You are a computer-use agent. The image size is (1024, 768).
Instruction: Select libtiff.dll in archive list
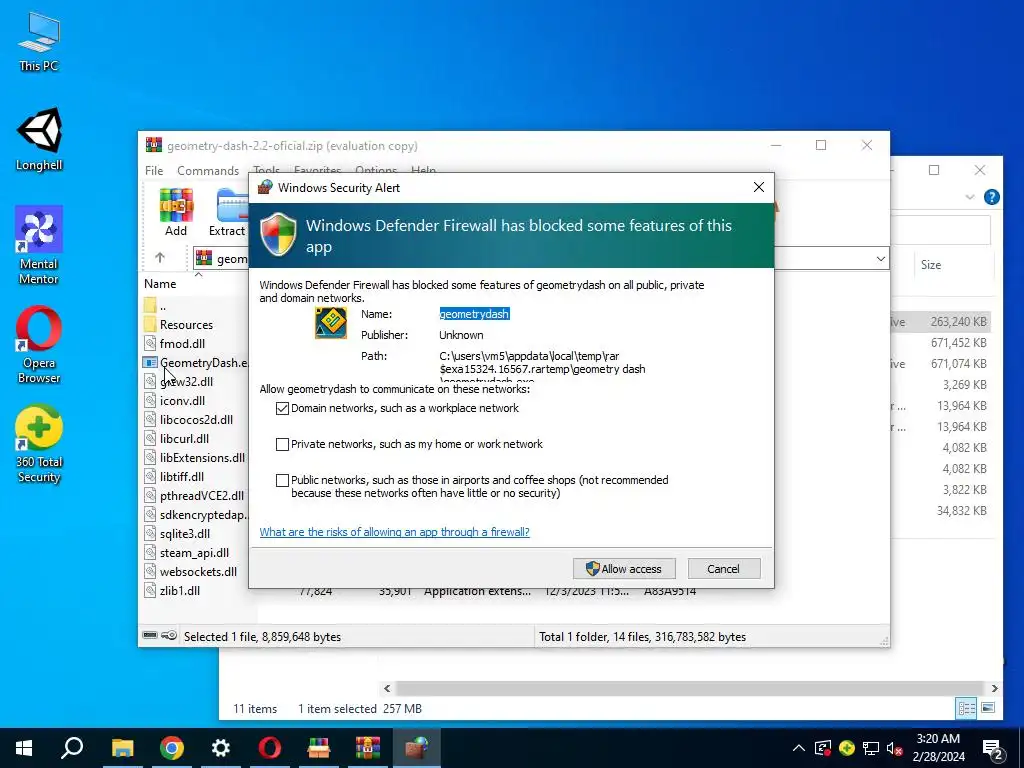(x=174, y=477)
